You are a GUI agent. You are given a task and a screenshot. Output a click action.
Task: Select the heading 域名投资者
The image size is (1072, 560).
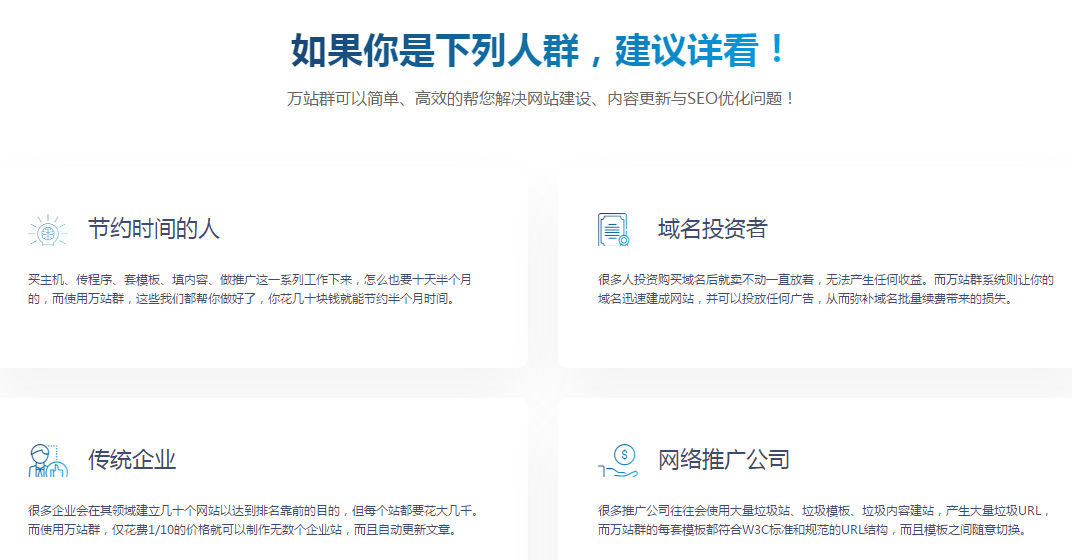point(712,229)
